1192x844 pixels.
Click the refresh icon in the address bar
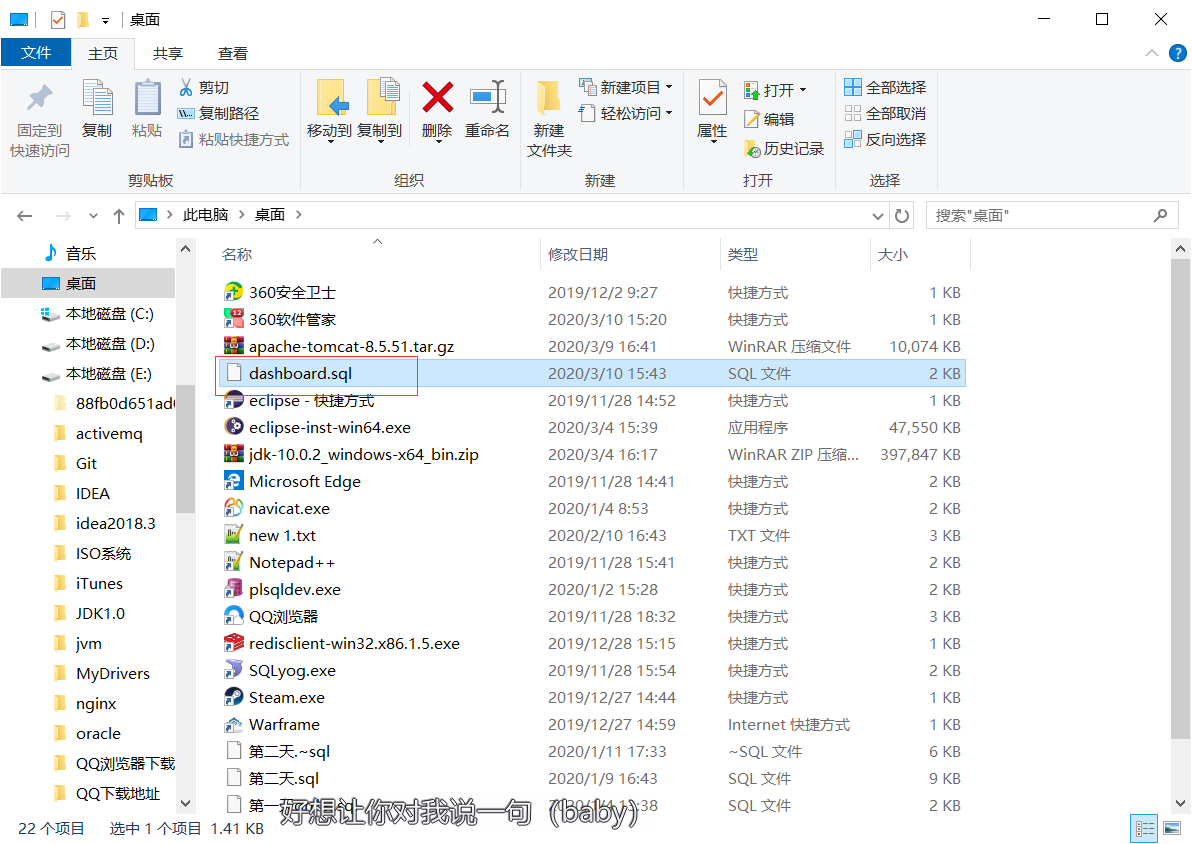tap(901, 214)
